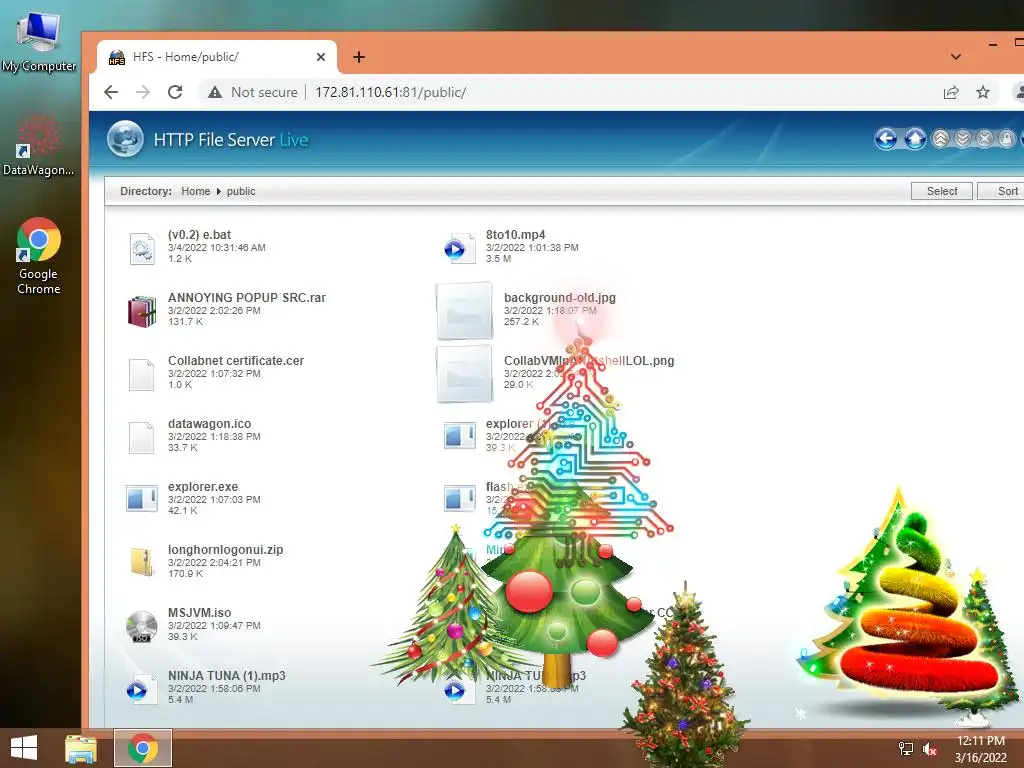Open the (v0.2) e.bat file icon

tap(142, 248)
